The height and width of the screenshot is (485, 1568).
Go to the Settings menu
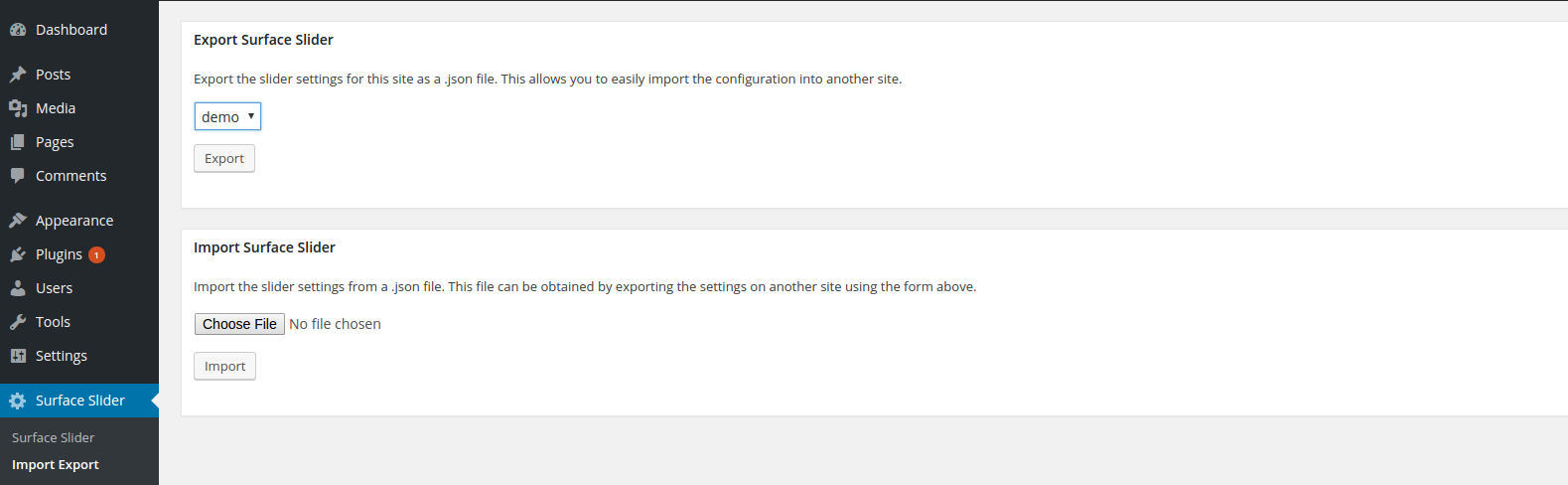click(x=62, y=356)
